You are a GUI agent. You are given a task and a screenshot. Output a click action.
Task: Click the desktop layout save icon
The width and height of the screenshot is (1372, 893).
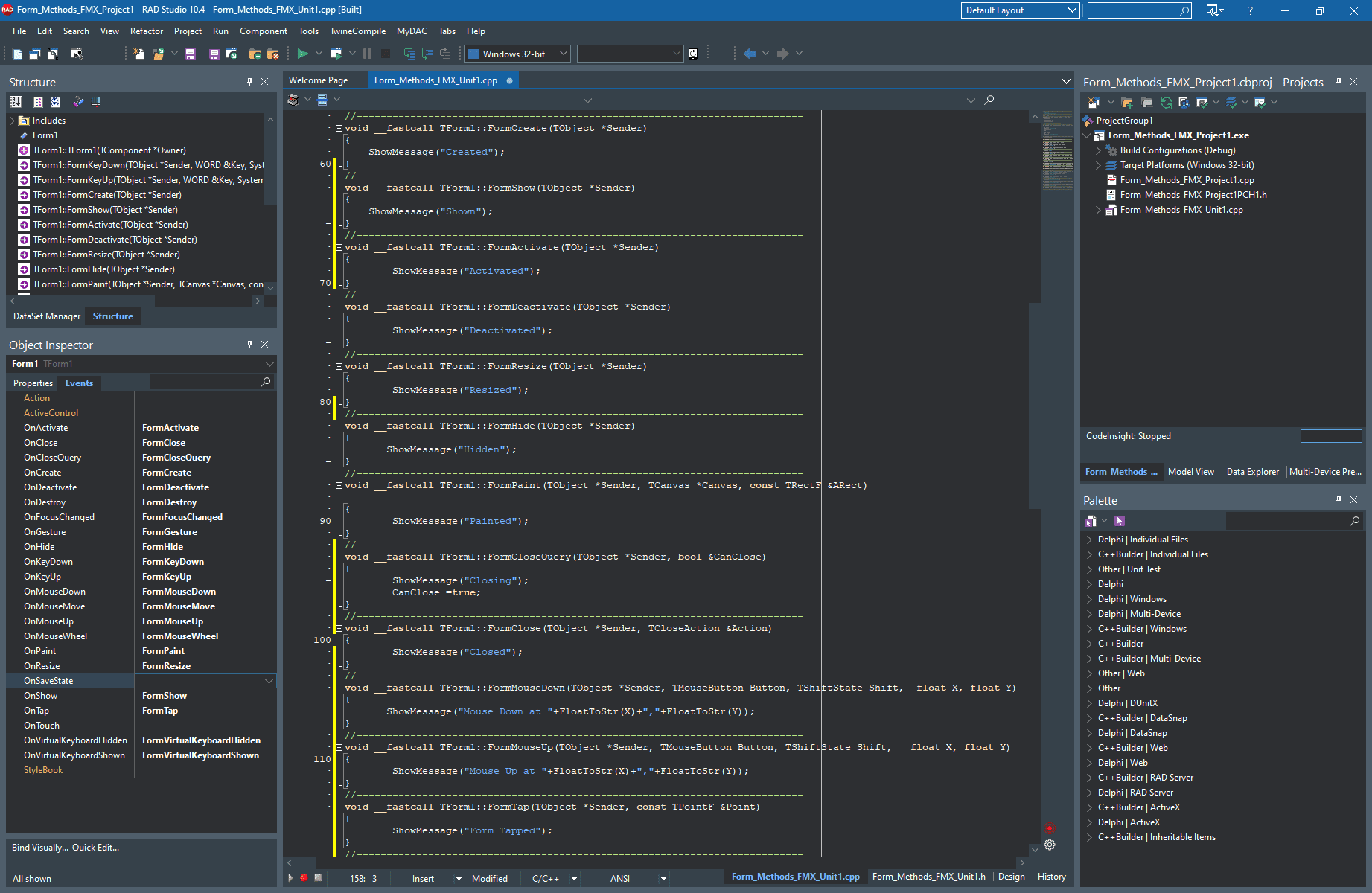[1215, 10]
